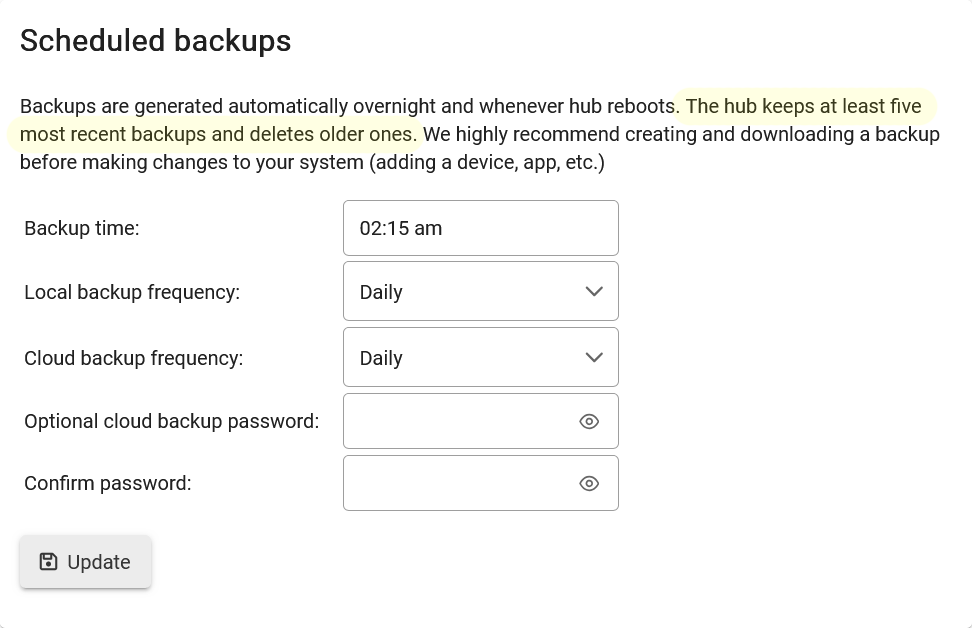
Task: Show the optional cloud backup password
Action: 589,421
